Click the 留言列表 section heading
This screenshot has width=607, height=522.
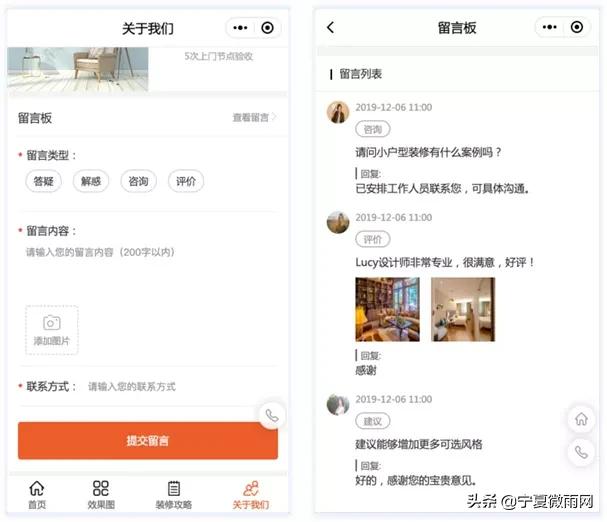pyautogui.click(x=360, y=74)
